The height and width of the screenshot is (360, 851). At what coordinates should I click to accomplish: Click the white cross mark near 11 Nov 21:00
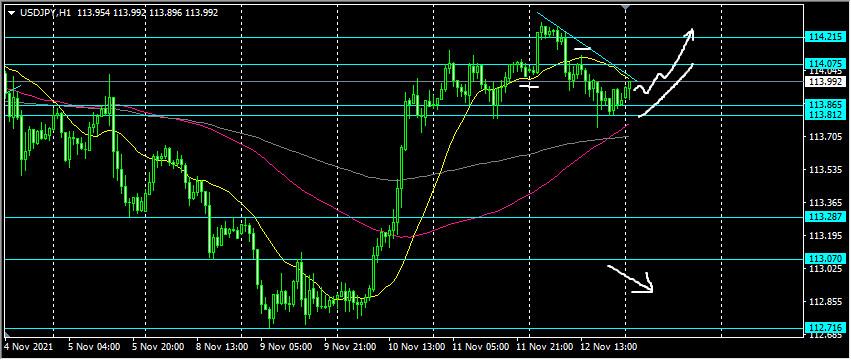pos(529,86)
